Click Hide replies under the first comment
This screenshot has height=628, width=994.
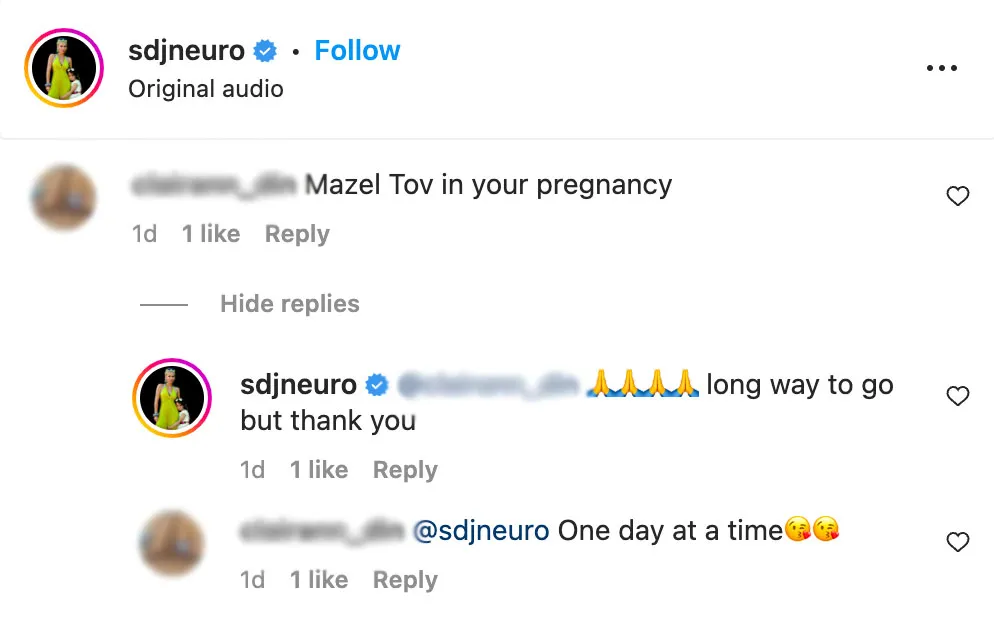tap(288, 304)
